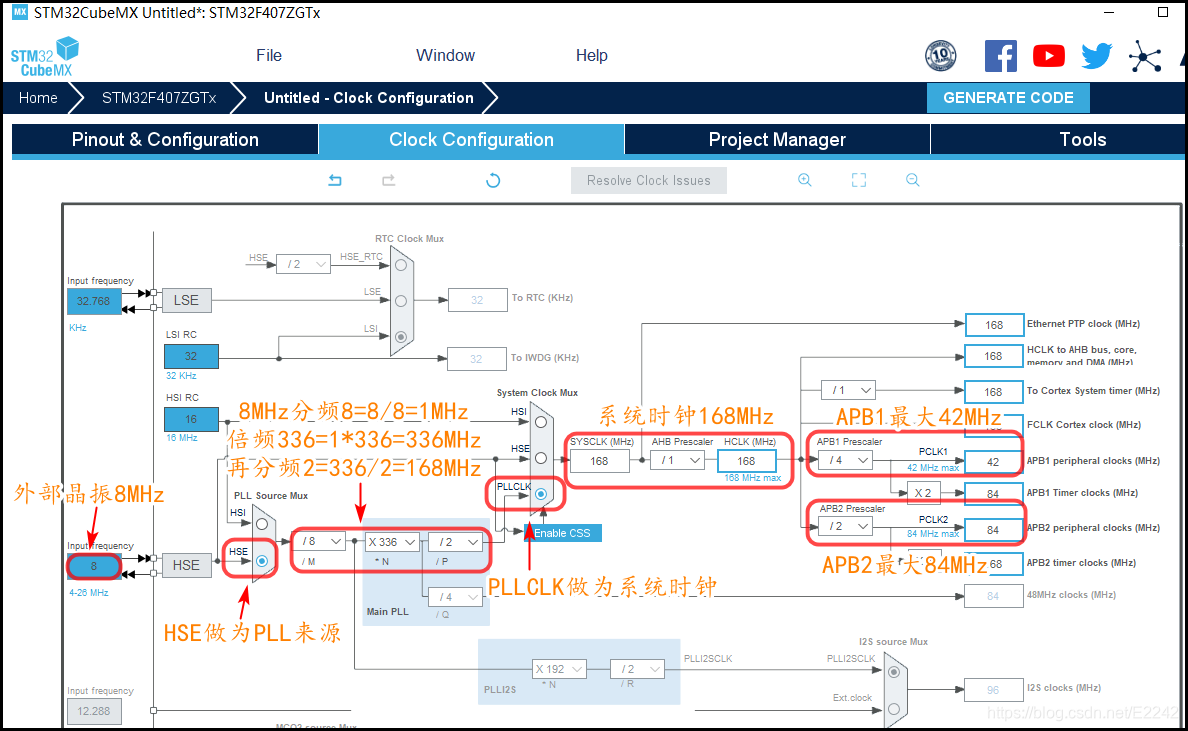Select PLLI2SCLK in I2S source Mux

click(894, 672)
